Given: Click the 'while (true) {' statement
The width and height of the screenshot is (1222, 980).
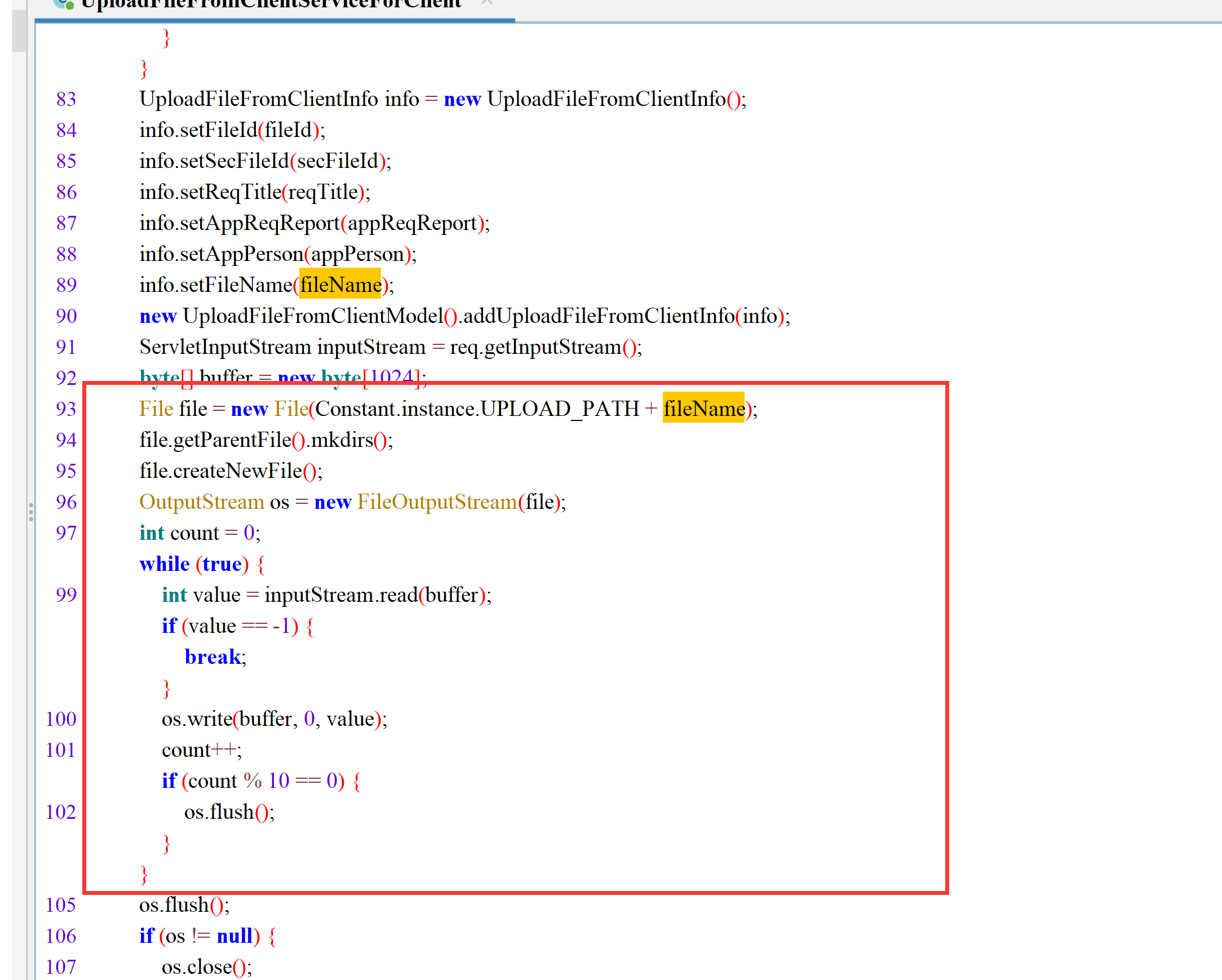Looking at the screenshot, I should click(202, 564).
